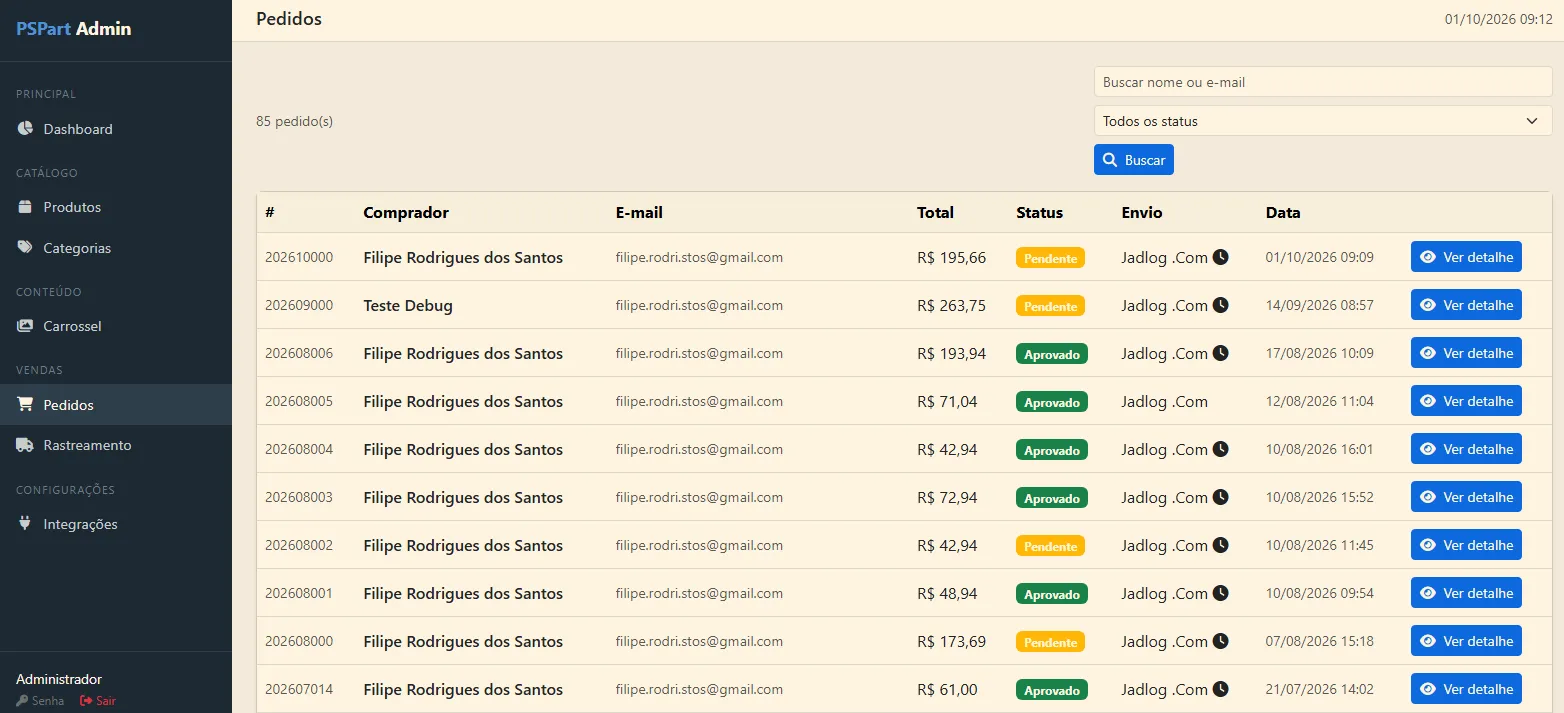The image size is (1564, 713).
Task: View details of order 202609000
Action: [1466, 305]
